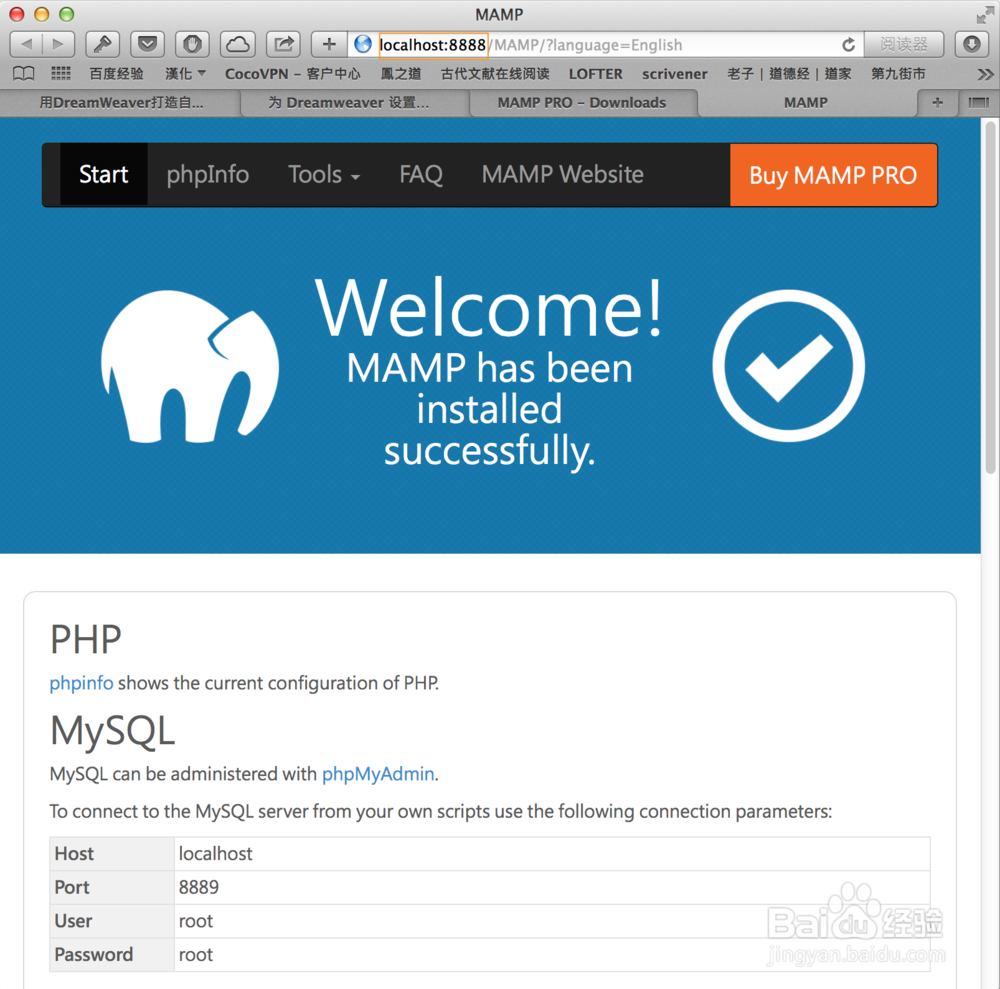This screenshot has height=989, width=1000.
Task: Visit MAMP Website navbar link
Action: click(x=562, y=174)
